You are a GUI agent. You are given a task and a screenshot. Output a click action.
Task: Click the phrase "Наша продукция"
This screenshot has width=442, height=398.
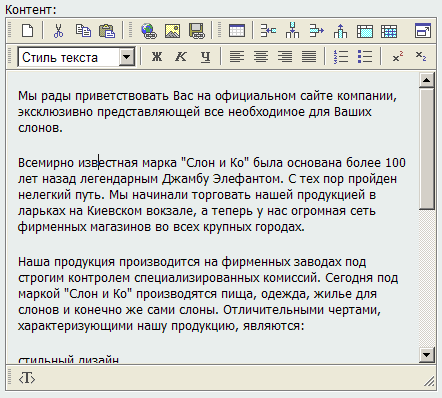click(66, 262)
